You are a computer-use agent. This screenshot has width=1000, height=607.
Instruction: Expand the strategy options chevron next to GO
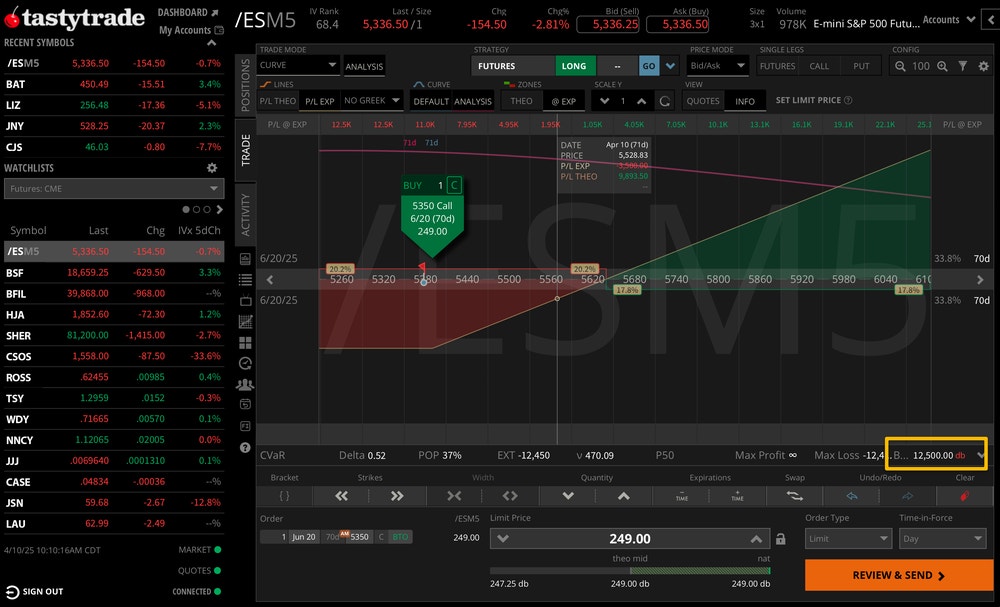tap(670, 66)
